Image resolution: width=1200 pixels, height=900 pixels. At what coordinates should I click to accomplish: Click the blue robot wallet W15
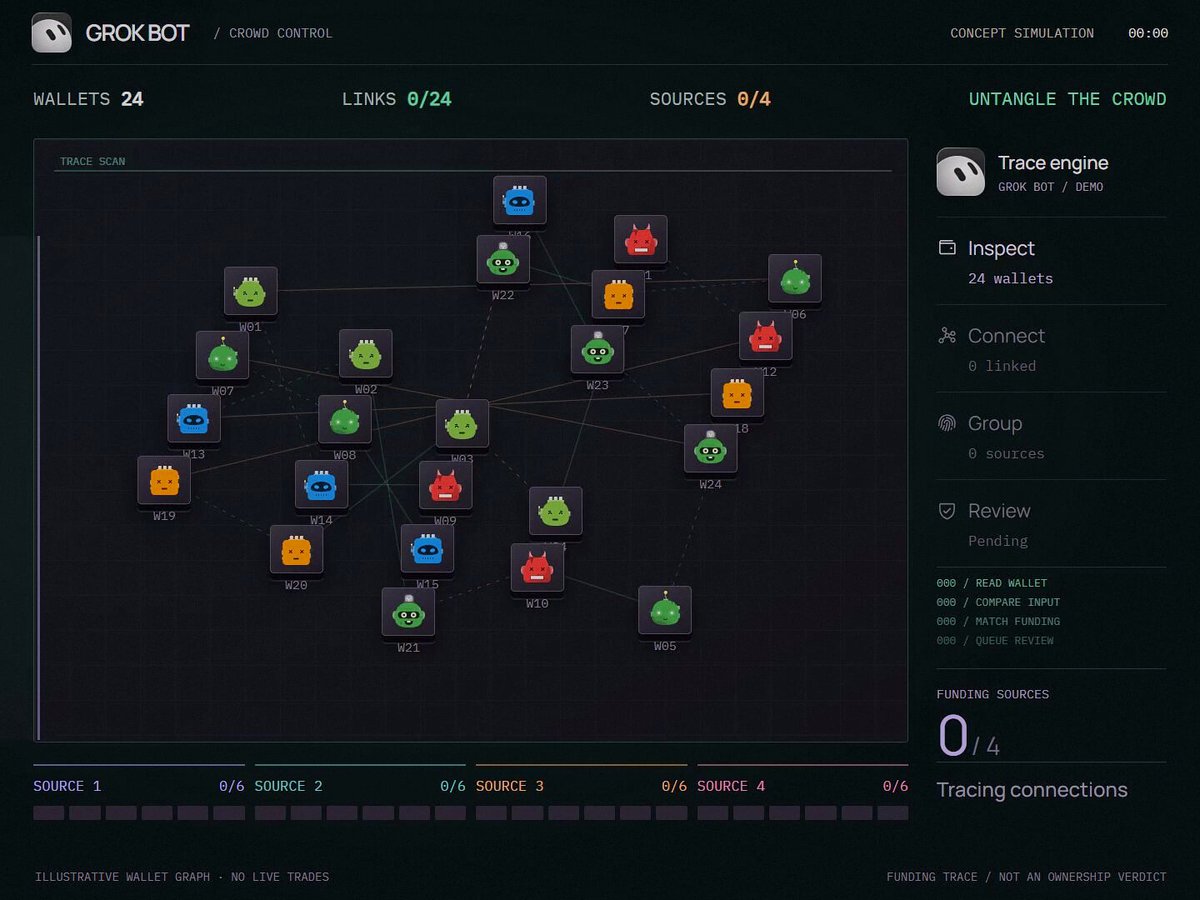(x=427, y=549)
